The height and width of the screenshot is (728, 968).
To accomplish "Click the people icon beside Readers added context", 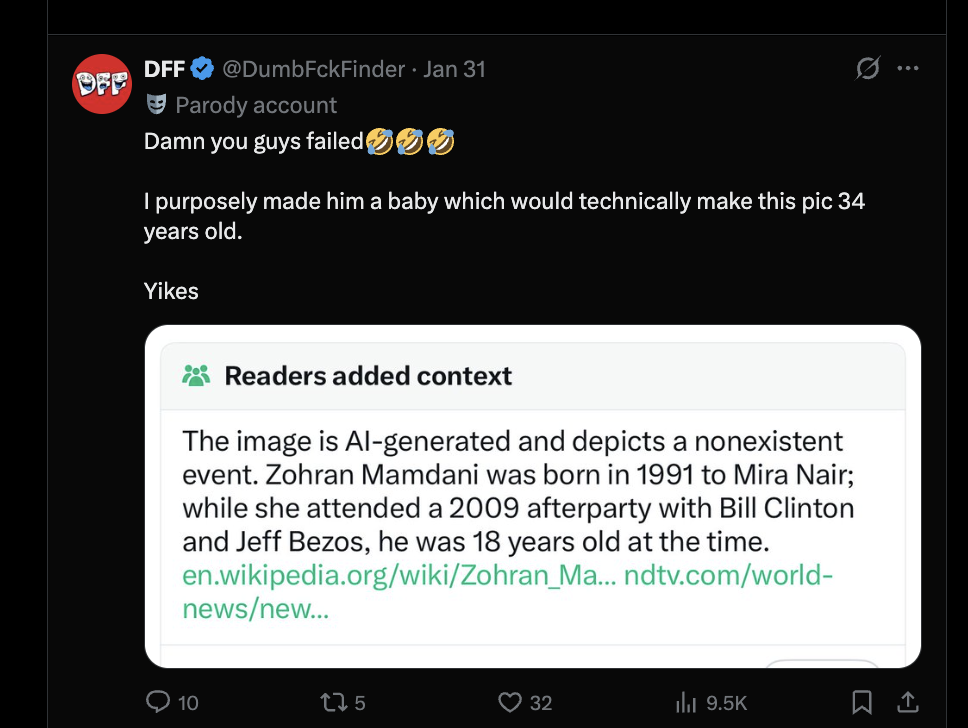I will (x=197, y=376).
